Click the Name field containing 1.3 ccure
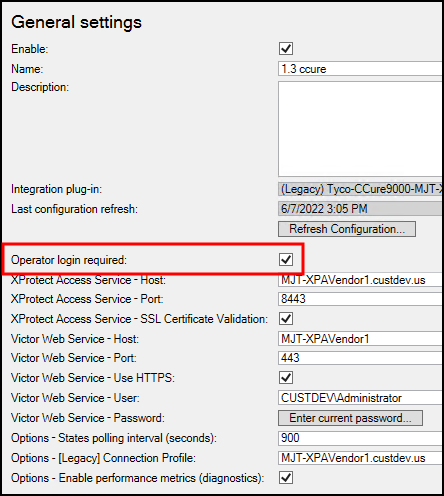444x496 pixels. pos(360,69)
